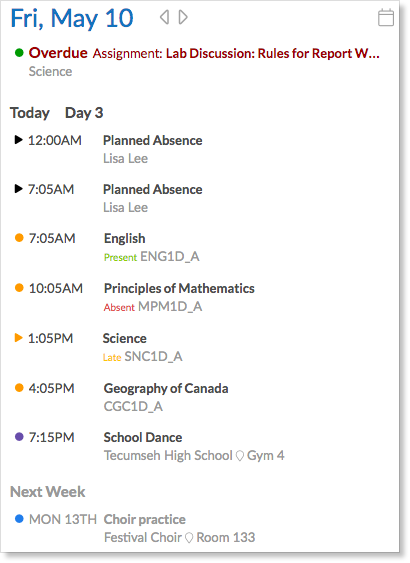Screen dimensions: 410x563
Task: Click blue dot beside Choir practice
Action: coord(19,519)
